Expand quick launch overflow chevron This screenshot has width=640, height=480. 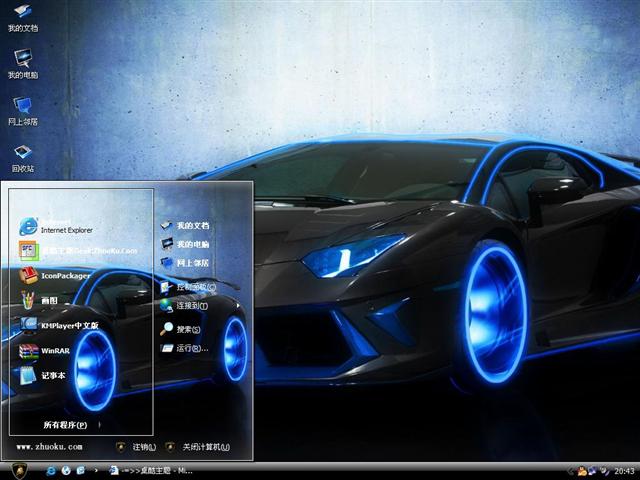point(96,471)
